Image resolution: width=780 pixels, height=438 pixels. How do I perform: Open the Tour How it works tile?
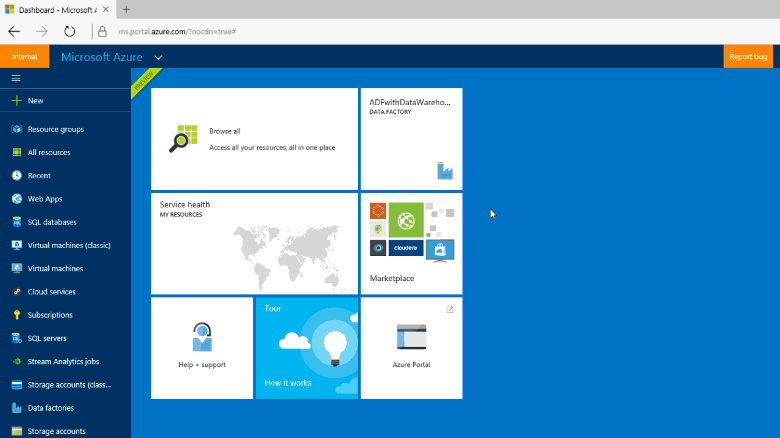coord(306,348)
